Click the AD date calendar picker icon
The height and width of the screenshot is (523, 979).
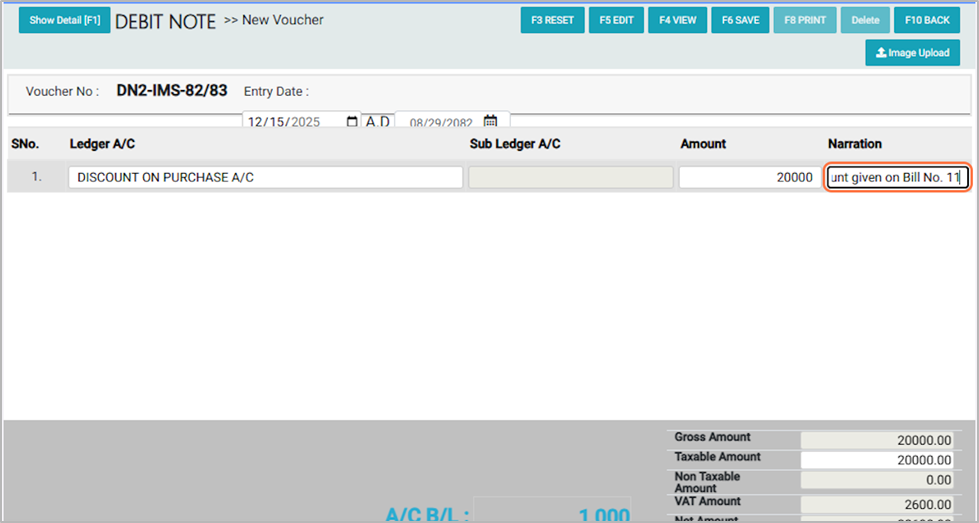pyautogui.click(x=351, y=122)
